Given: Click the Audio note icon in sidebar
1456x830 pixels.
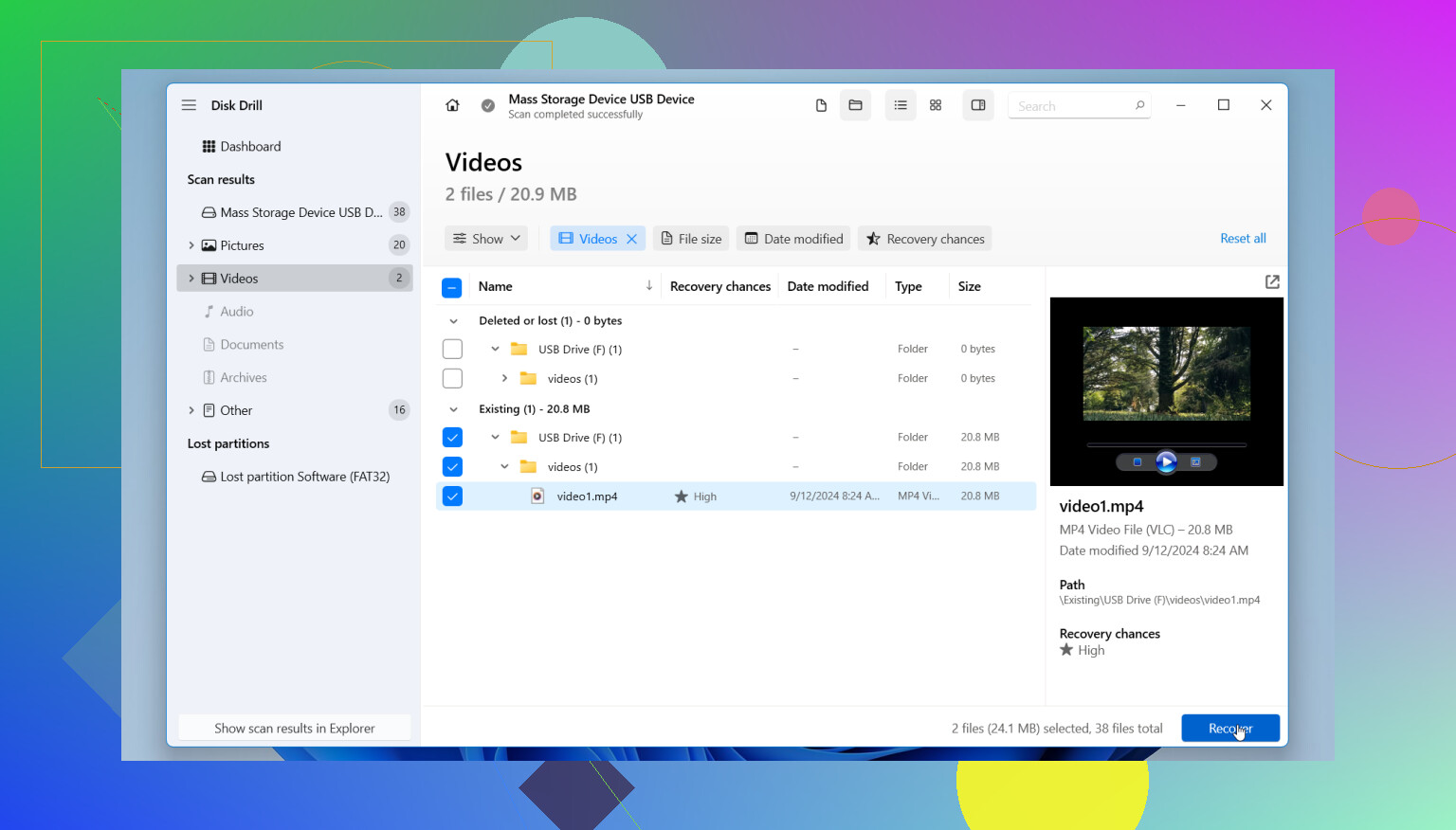Looking at the screenshot, I should pos(209,312).
